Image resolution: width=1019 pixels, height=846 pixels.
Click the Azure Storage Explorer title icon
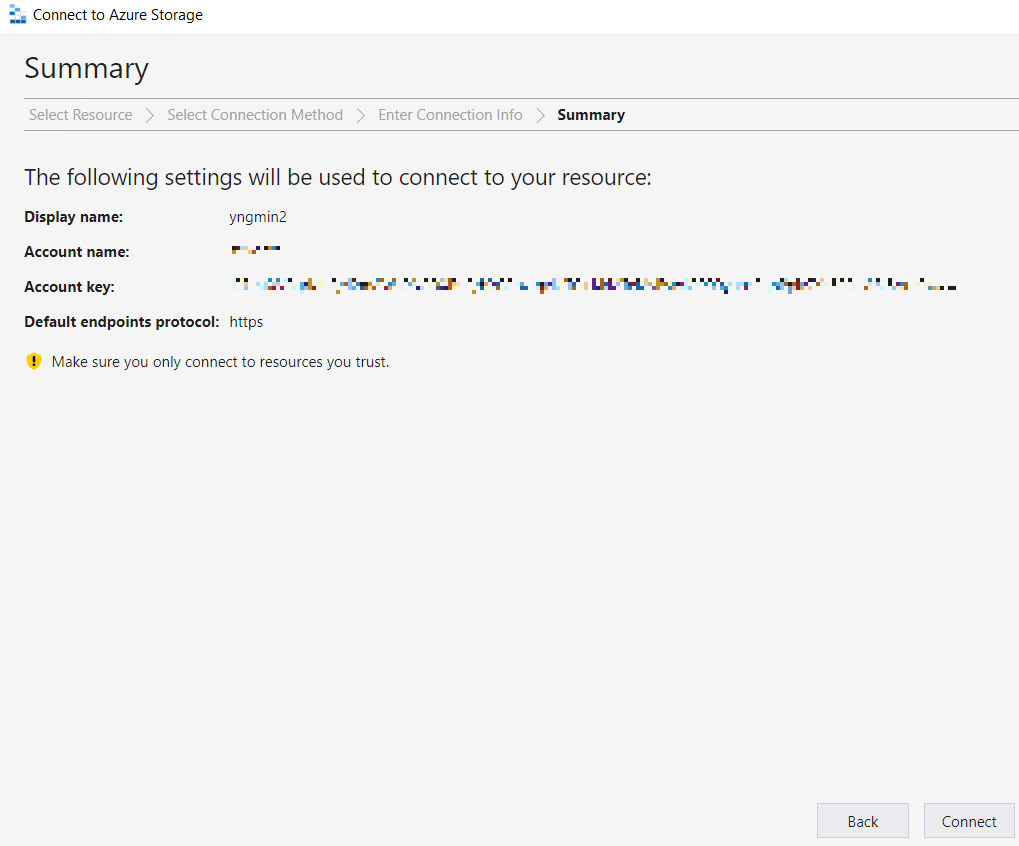click(x=18, y=14)
